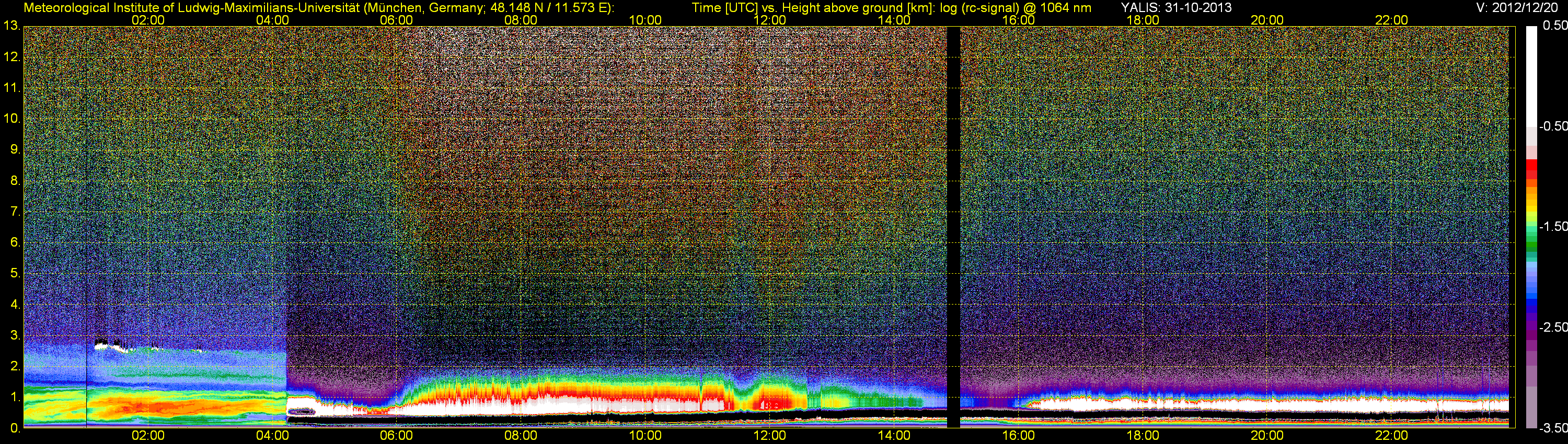
Task: Click the 10:00 label on the top time axis
Action: pyautogui.click(x=645, y=20)
